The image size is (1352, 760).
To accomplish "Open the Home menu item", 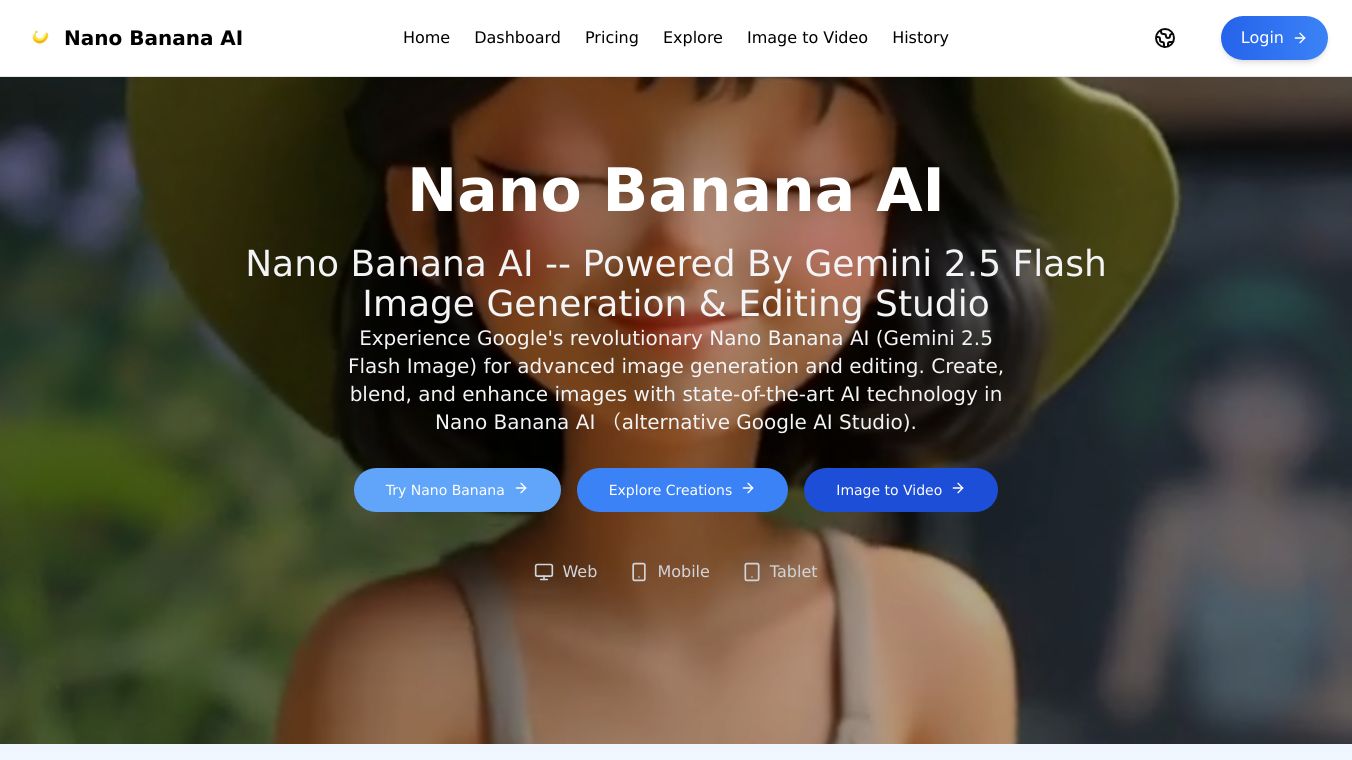I will tap(426, 38).
